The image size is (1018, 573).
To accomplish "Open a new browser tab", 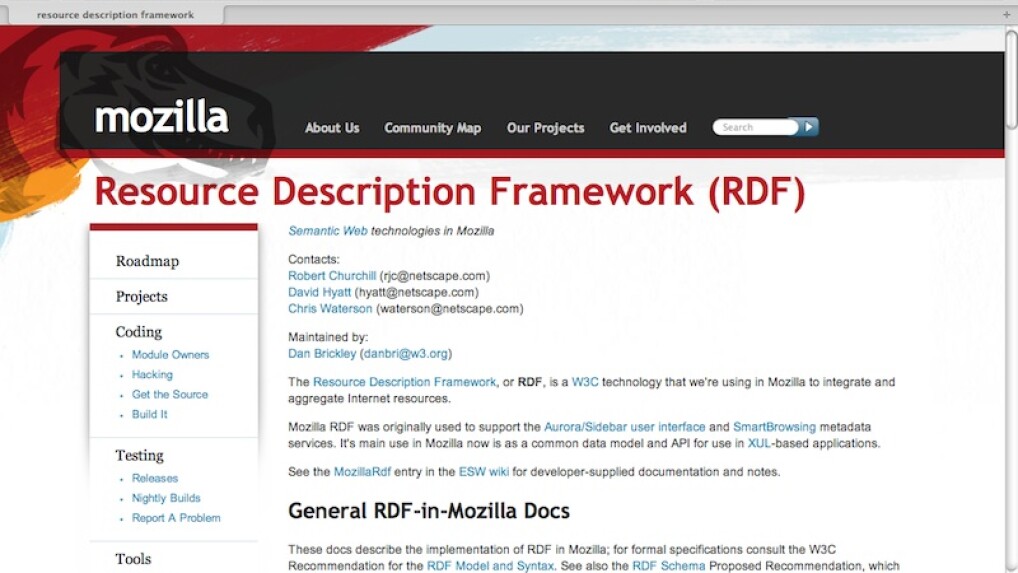I will tap(1006, 14).
